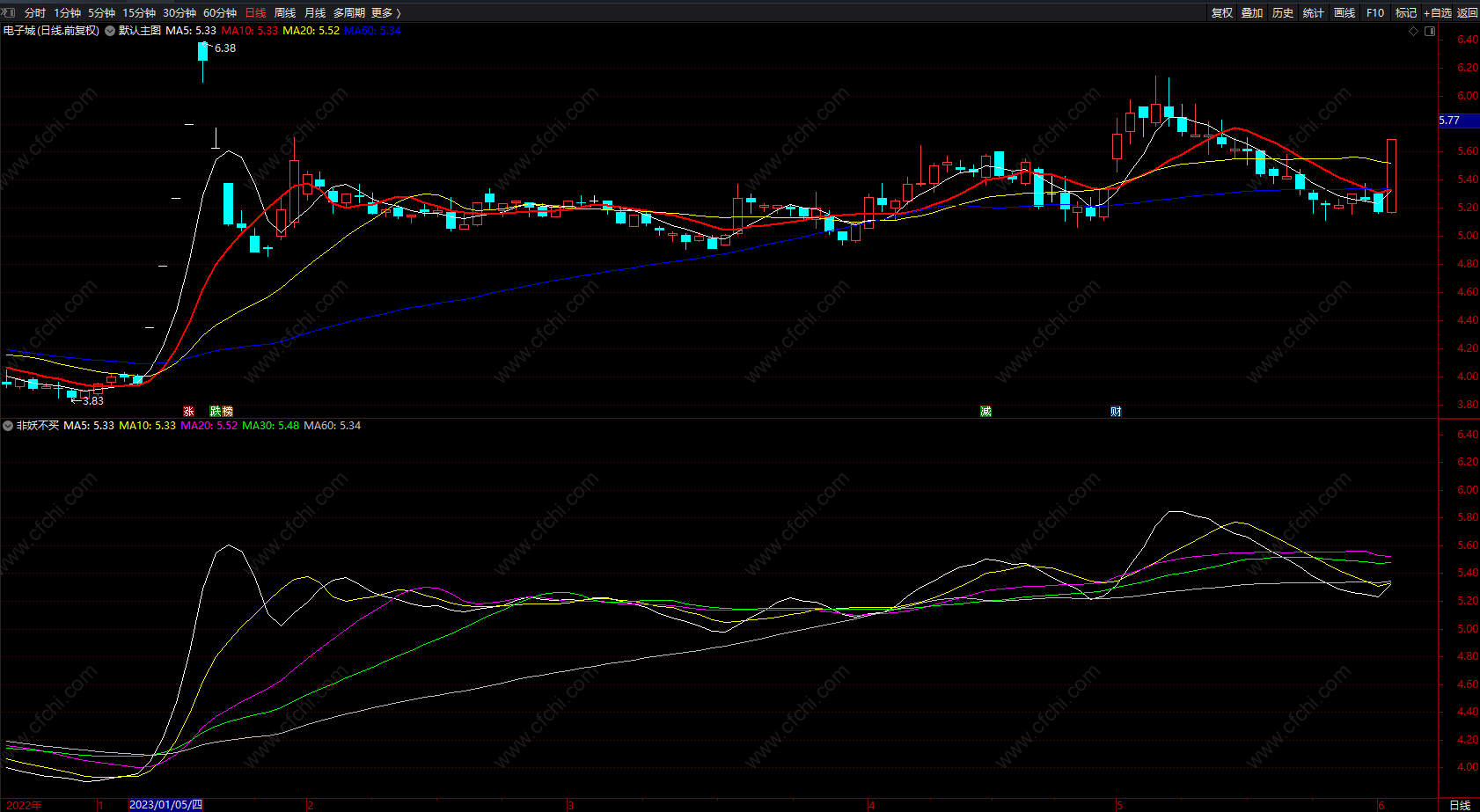Activate the 画线 drawing tool button
The height and width of the screenshot is (812, 1480).
point(1344,13)
